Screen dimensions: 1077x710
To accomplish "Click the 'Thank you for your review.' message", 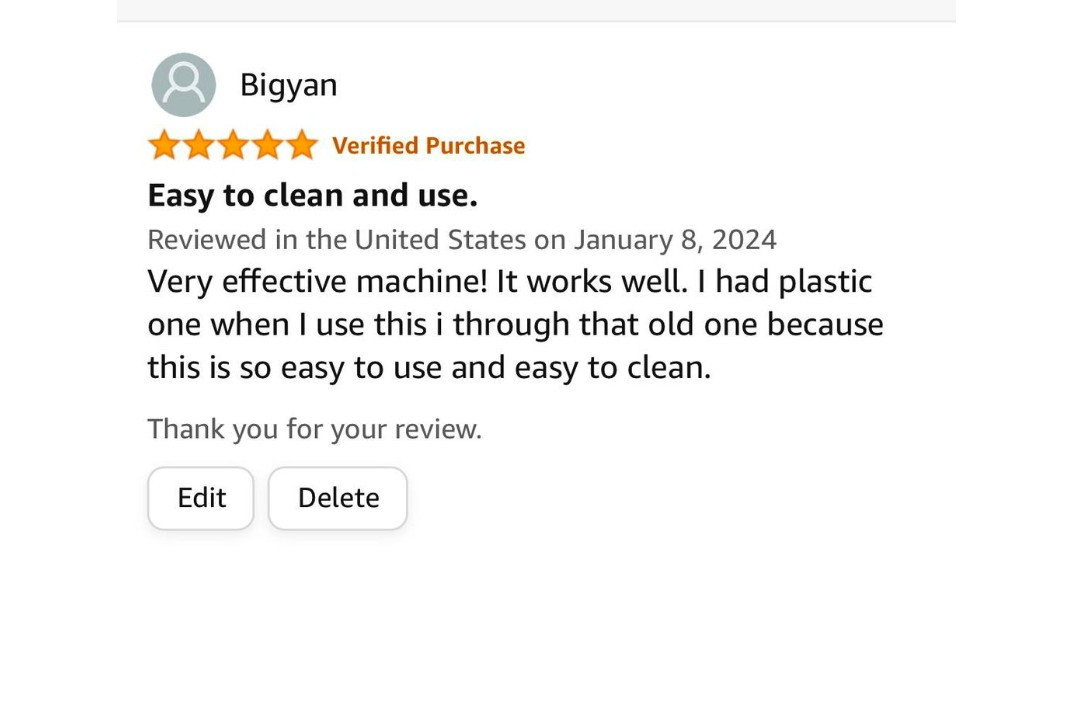I will [x=314, y=429].
